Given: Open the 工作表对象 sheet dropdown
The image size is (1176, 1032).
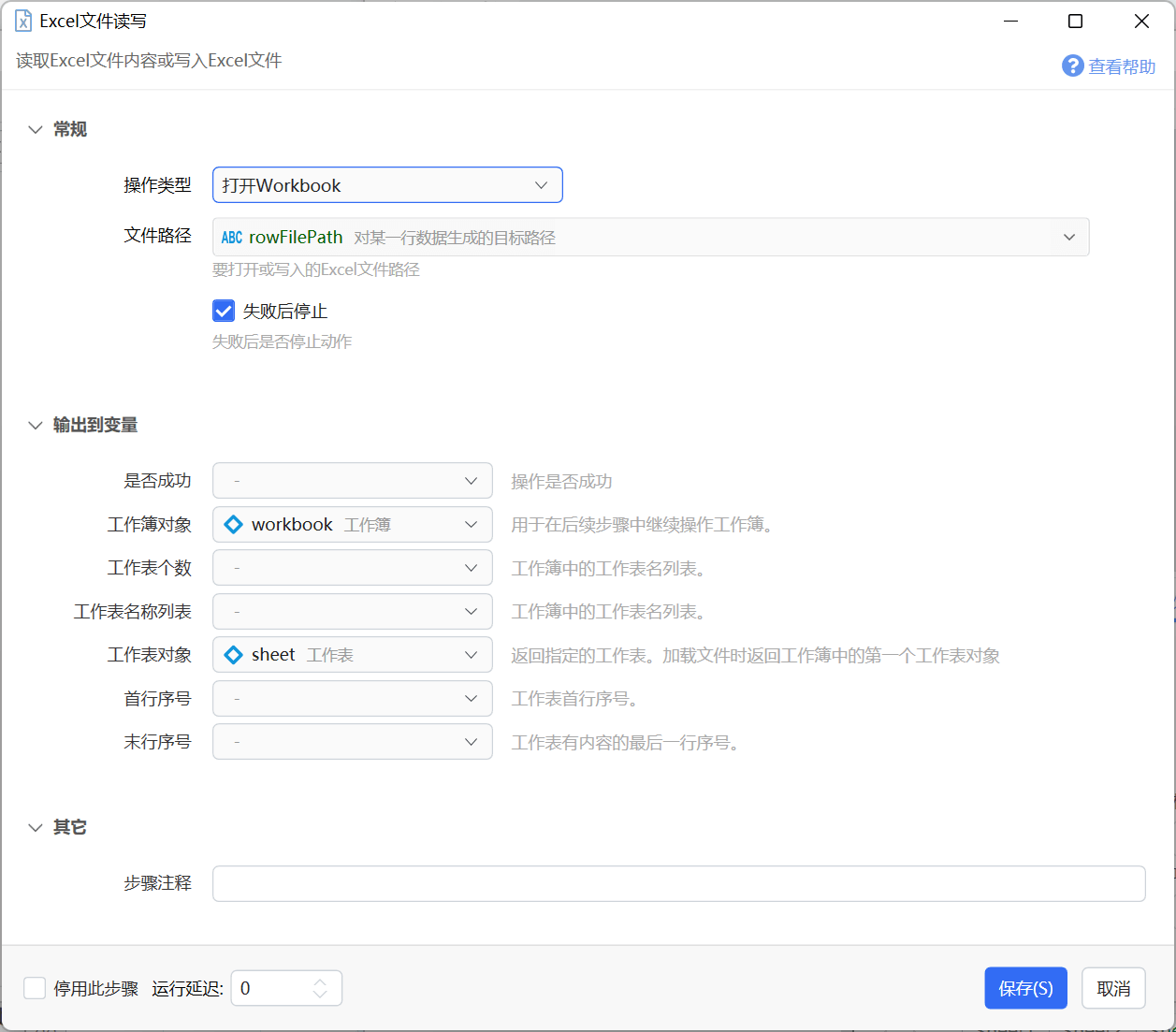Looking at the screenshot, I should (x=353, y=655).
